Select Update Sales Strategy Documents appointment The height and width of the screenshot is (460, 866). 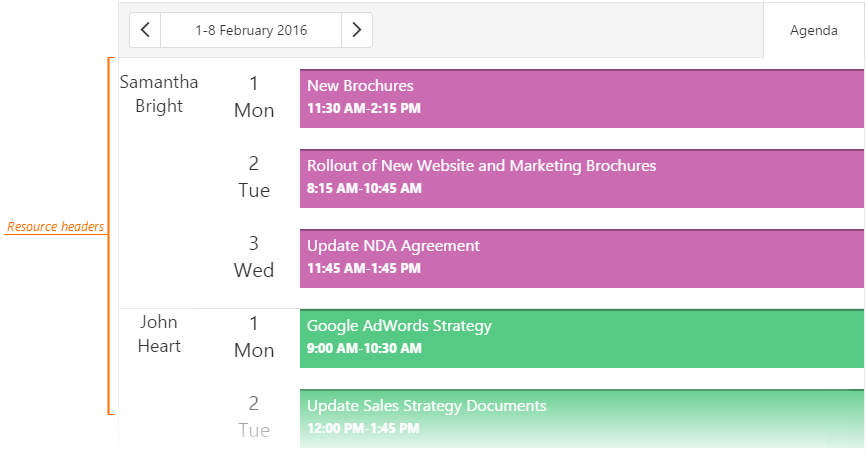pos(581,417)
